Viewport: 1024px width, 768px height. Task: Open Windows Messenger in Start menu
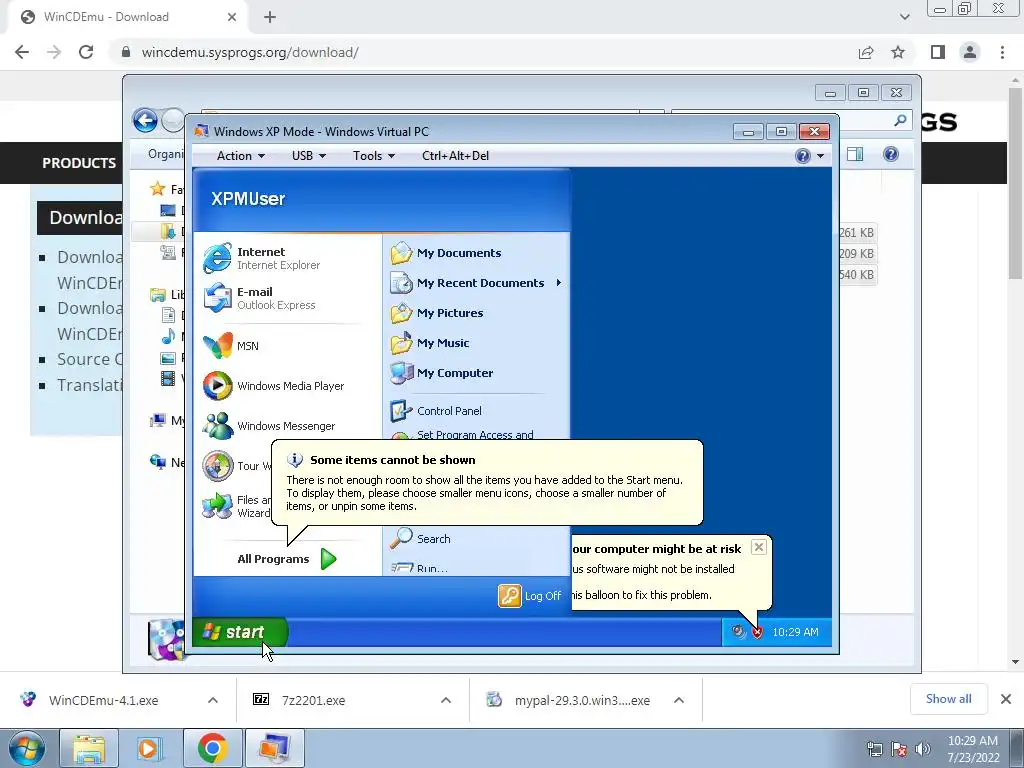[271, 426]
